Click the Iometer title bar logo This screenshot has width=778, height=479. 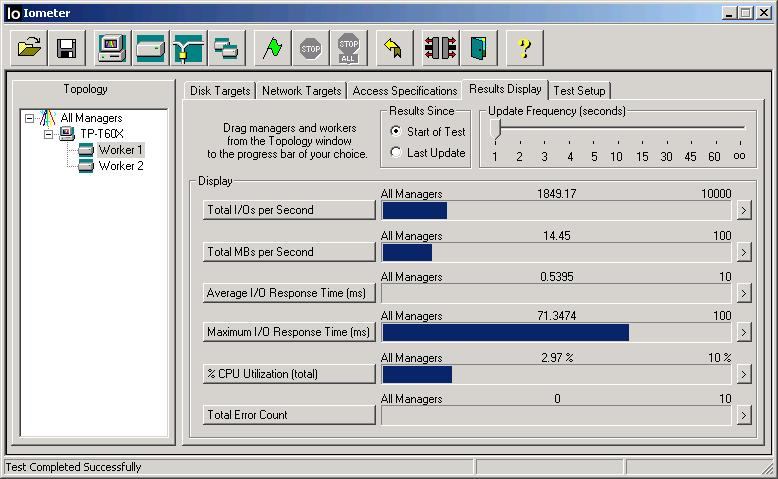pyautogui.click(x=13, y=13)
